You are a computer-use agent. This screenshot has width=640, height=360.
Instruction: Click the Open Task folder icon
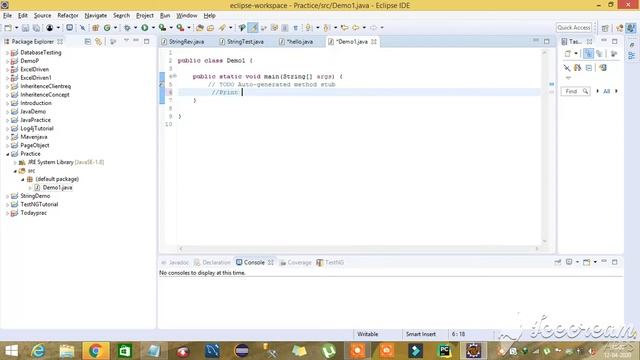click(x=211, y=28)
